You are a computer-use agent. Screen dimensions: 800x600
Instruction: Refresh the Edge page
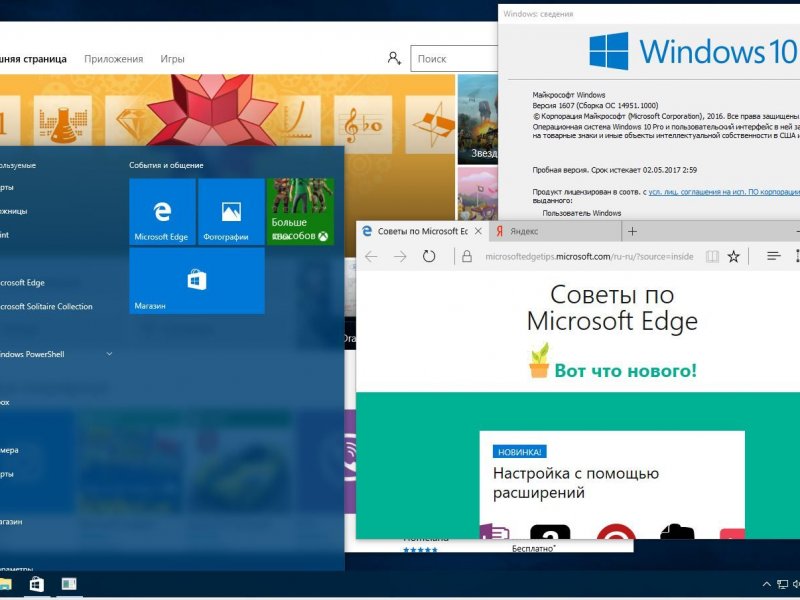pyautogui.click(x=429, y=256)
